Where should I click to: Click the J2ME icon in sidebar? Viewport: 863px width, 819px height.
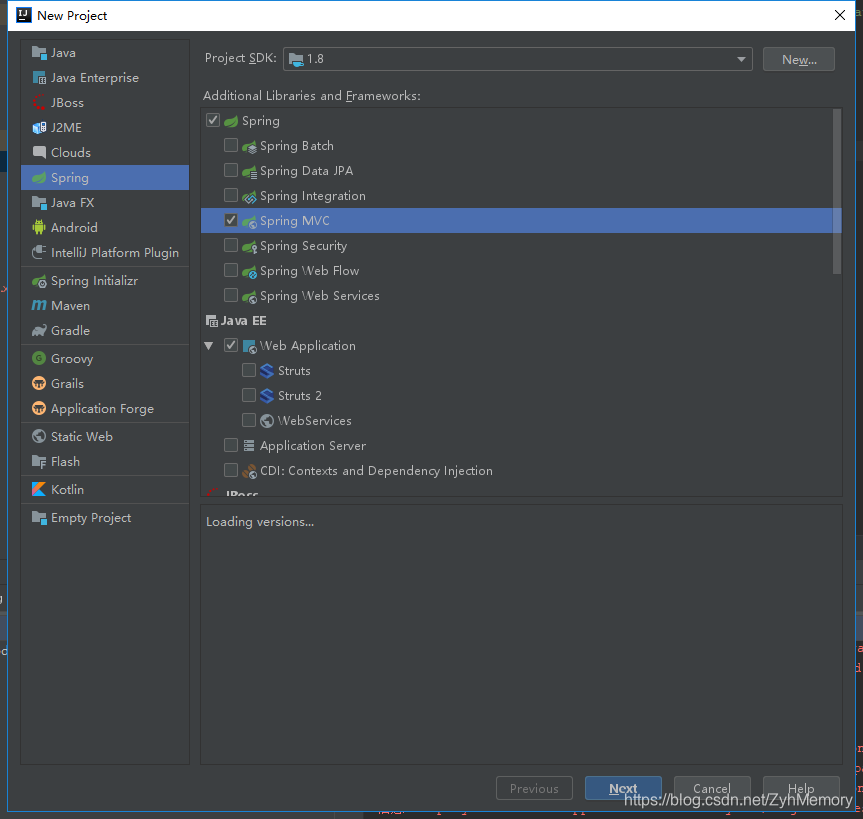click(39, 128)
